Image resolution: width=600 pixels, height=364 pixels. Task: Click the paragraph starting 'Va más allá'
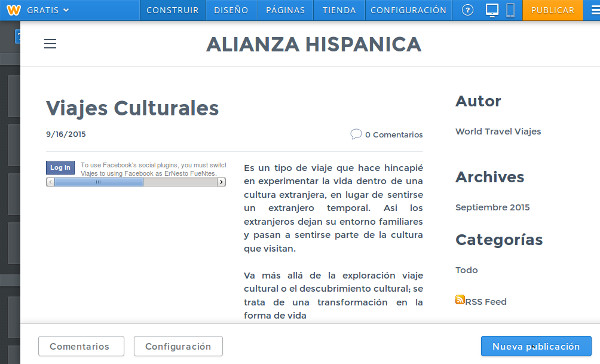[333, 295]
